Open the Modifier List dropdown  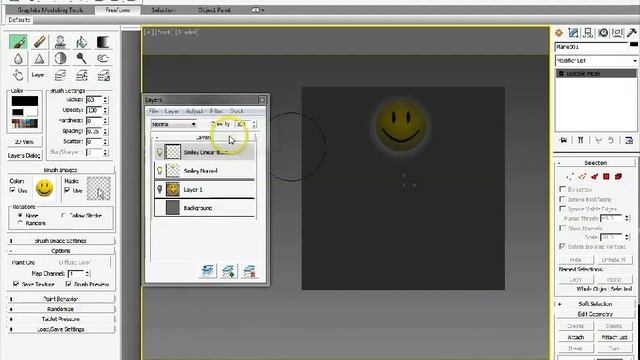pyautogui.click(x=596, y=60)
